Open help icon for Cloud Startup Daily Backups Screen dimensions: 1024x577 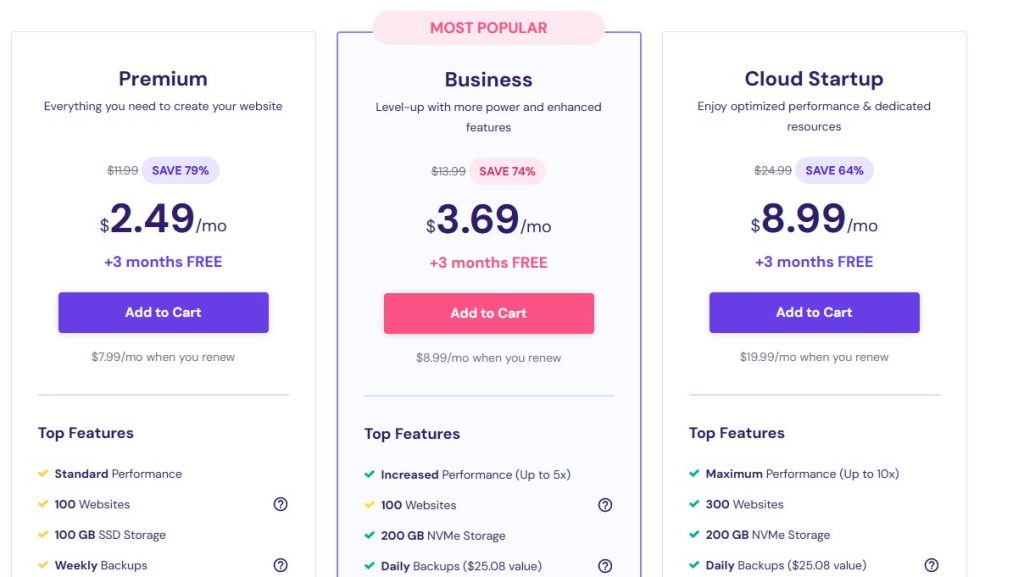[x=931, y=565]
